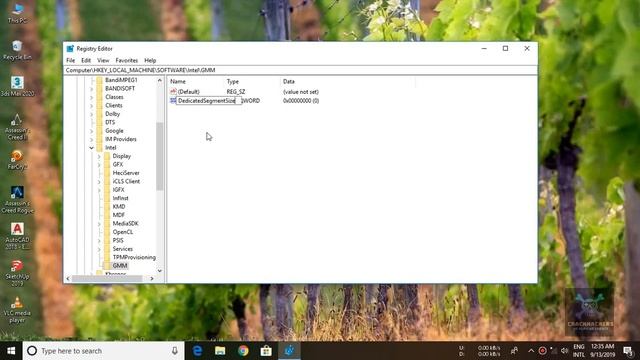Open the File menu
This screenshot has width=640, height=360.
click(71, 60)
